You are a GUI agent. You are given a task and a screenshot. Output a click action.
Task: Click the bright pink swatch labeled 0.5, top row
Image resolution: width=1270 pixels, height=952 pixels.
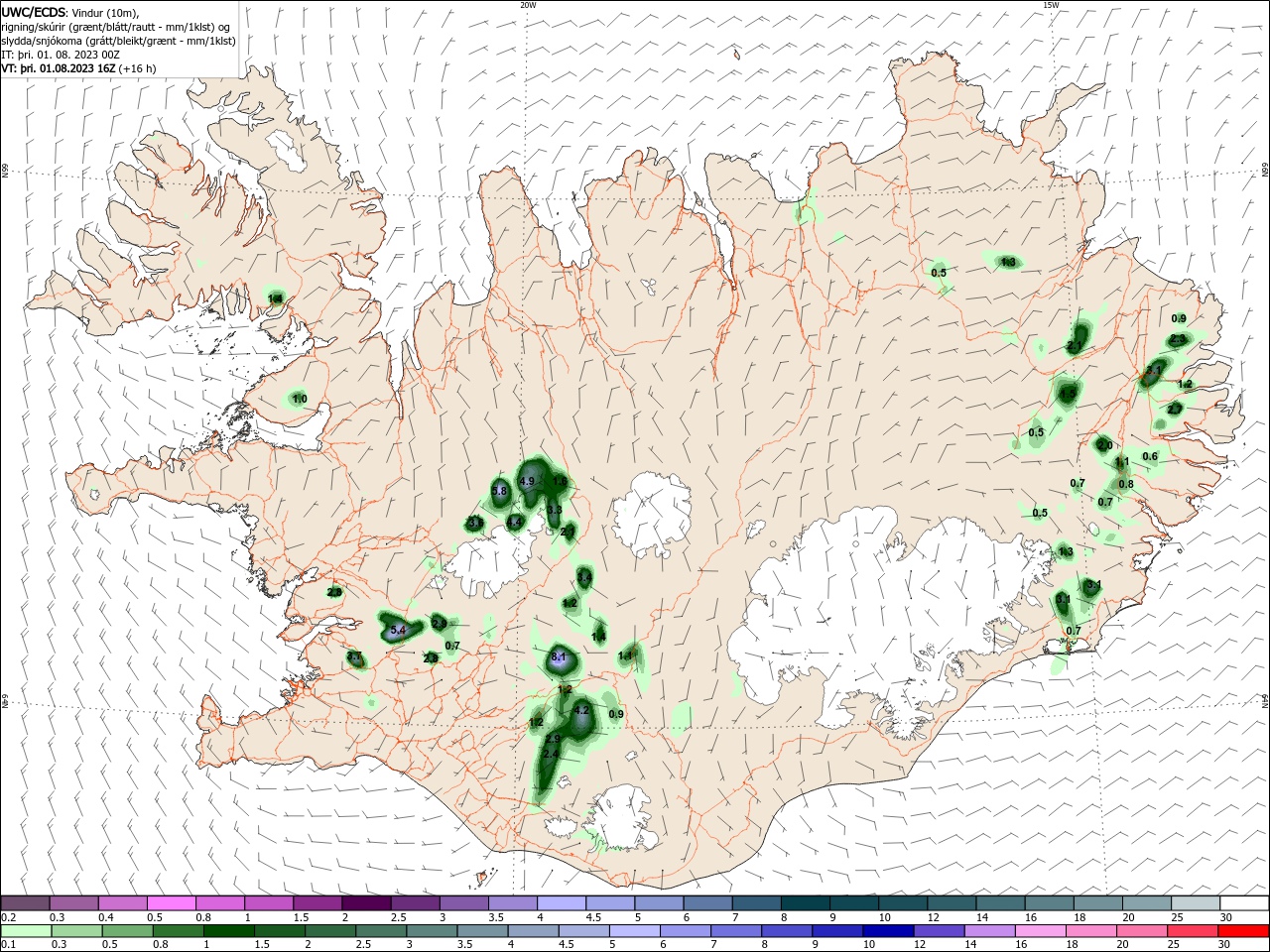tap(171, 903)
